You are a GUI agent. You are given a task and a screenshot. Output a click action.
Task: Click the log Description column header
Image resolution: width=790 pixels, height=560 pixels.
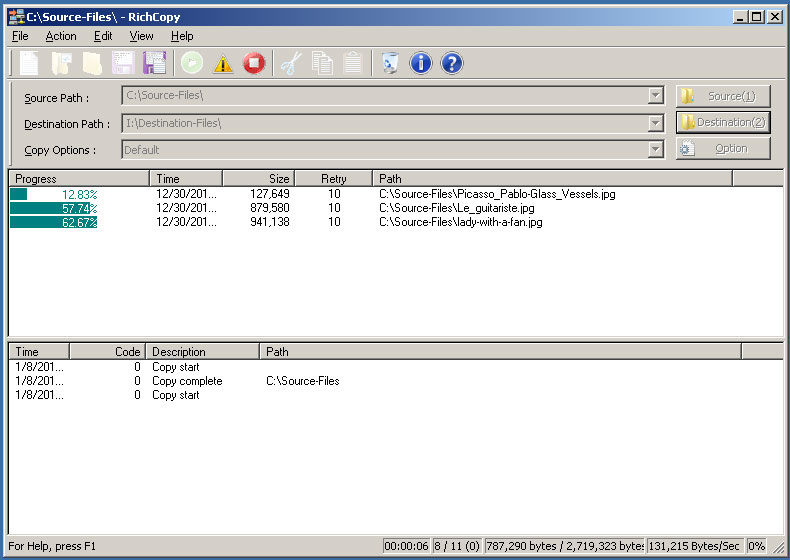click(203, 351)
